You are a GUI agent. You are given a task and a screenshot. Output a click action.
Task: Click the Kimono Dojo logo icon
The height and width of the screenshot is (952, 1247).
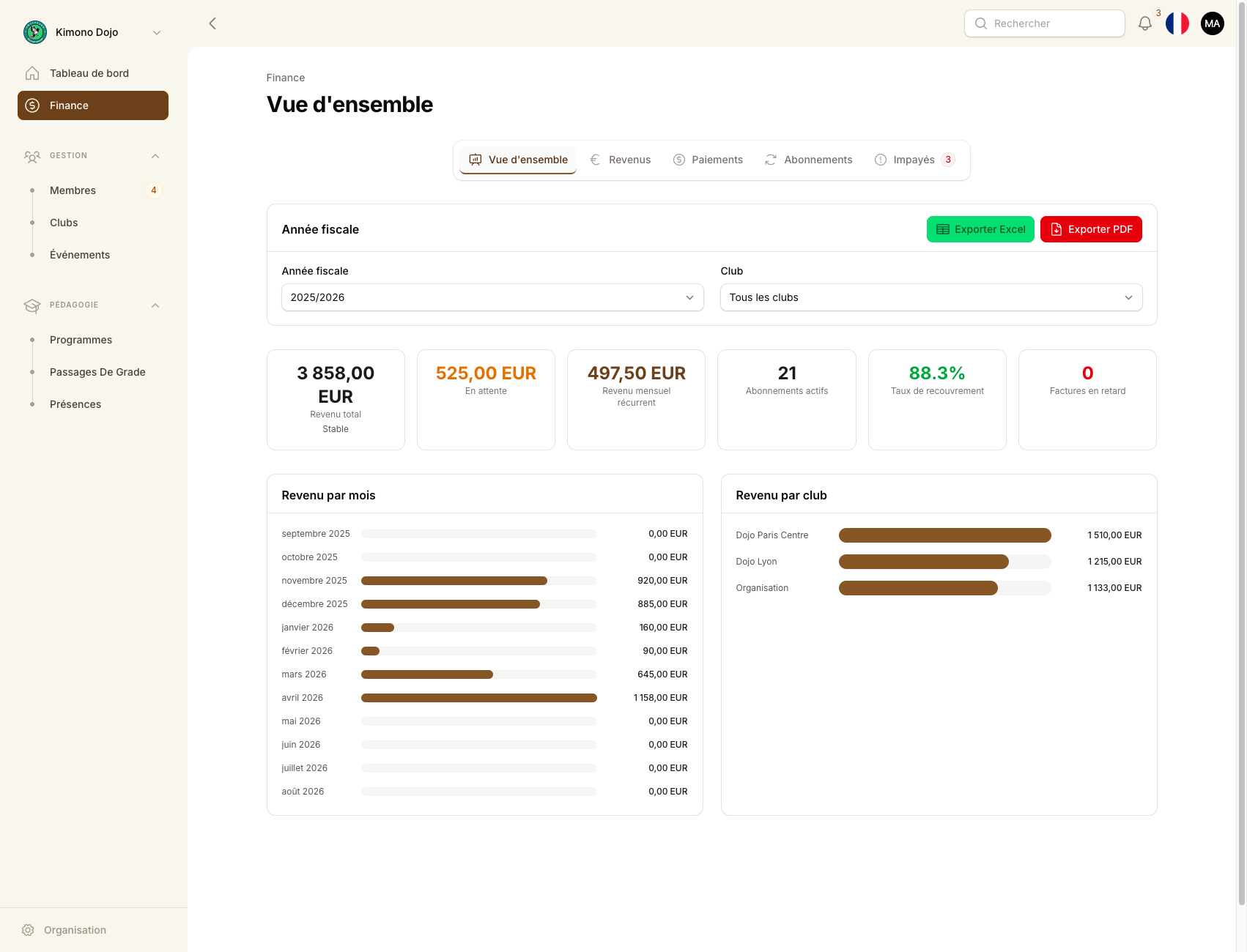click(35, 32)
